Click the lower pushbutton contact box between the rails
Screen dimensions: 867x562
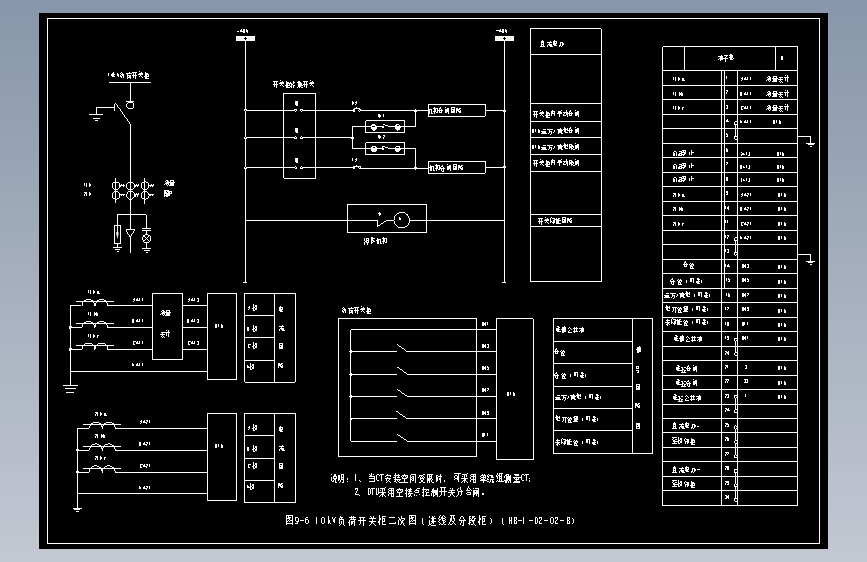385,148
